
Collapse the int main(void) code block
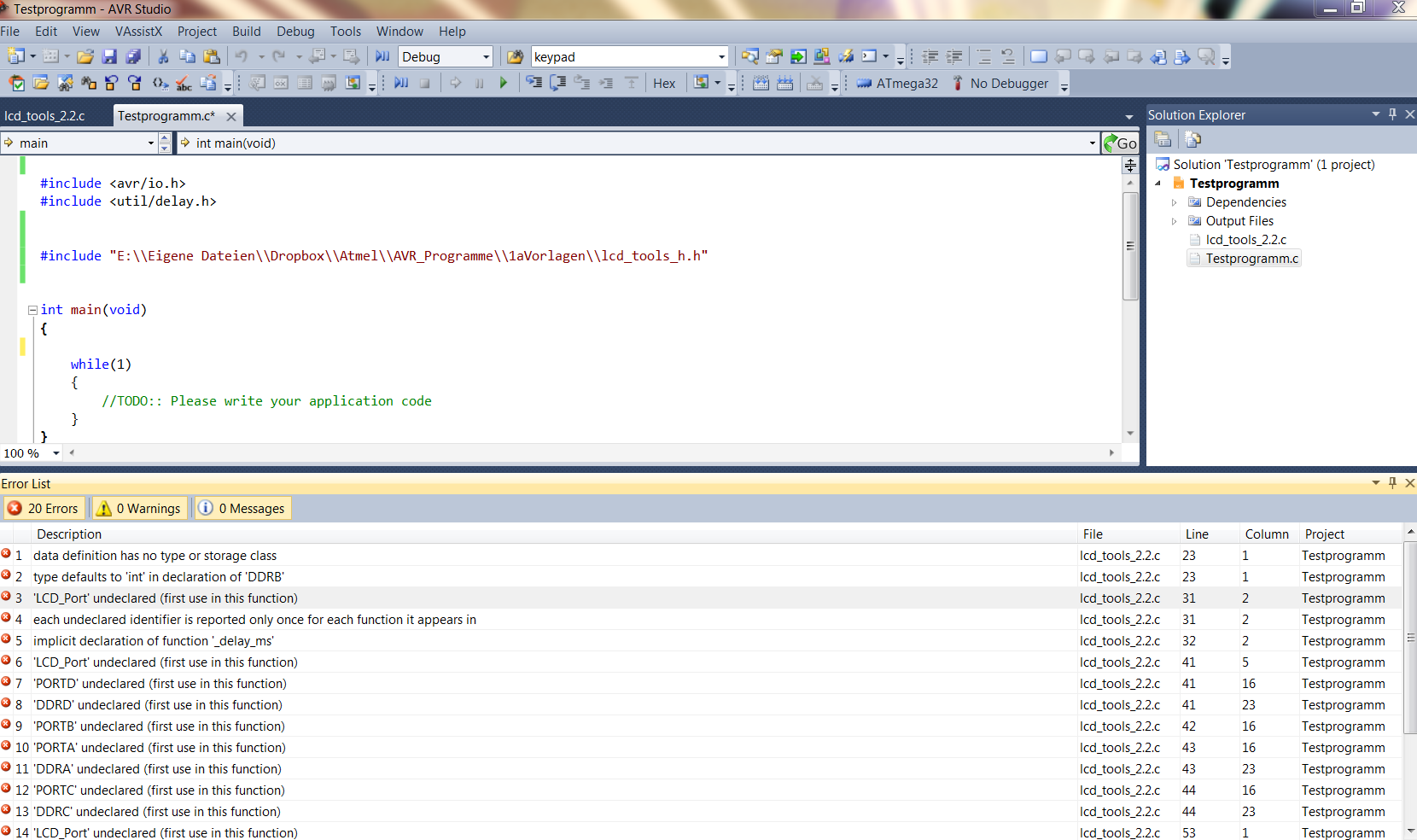[32, 310]
